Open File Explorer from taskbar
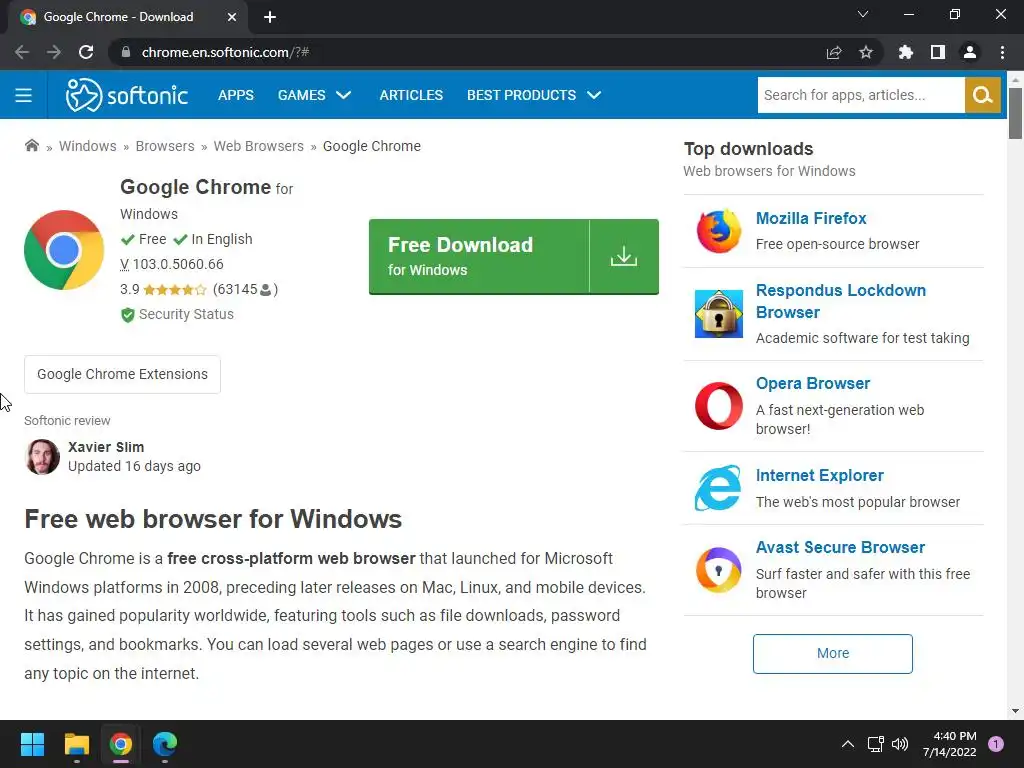This screenshot has width=1024, height=768. 76,744
